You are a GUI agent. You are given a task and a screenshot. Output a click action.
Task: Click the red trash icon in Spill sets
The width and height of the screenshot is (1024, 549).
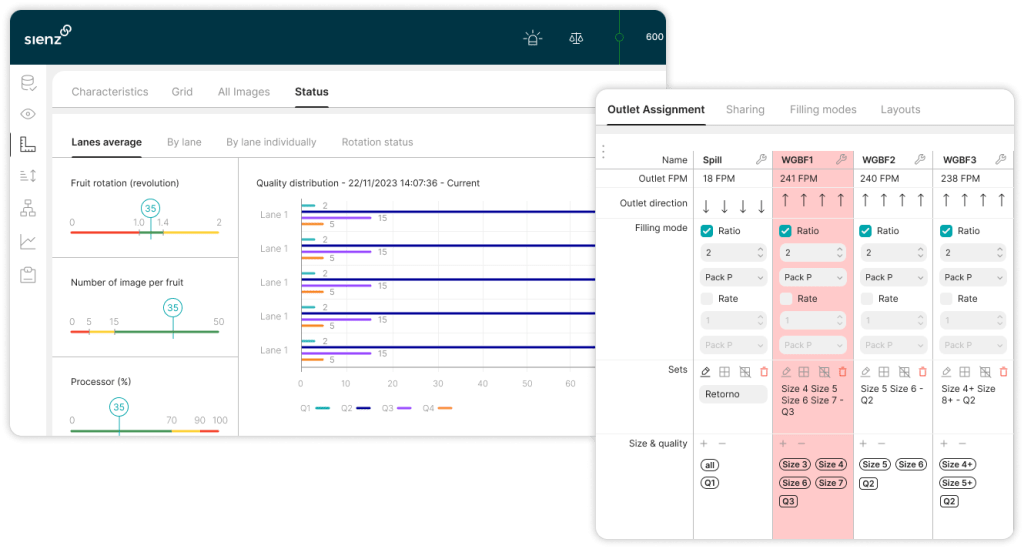tap(764, 372)
